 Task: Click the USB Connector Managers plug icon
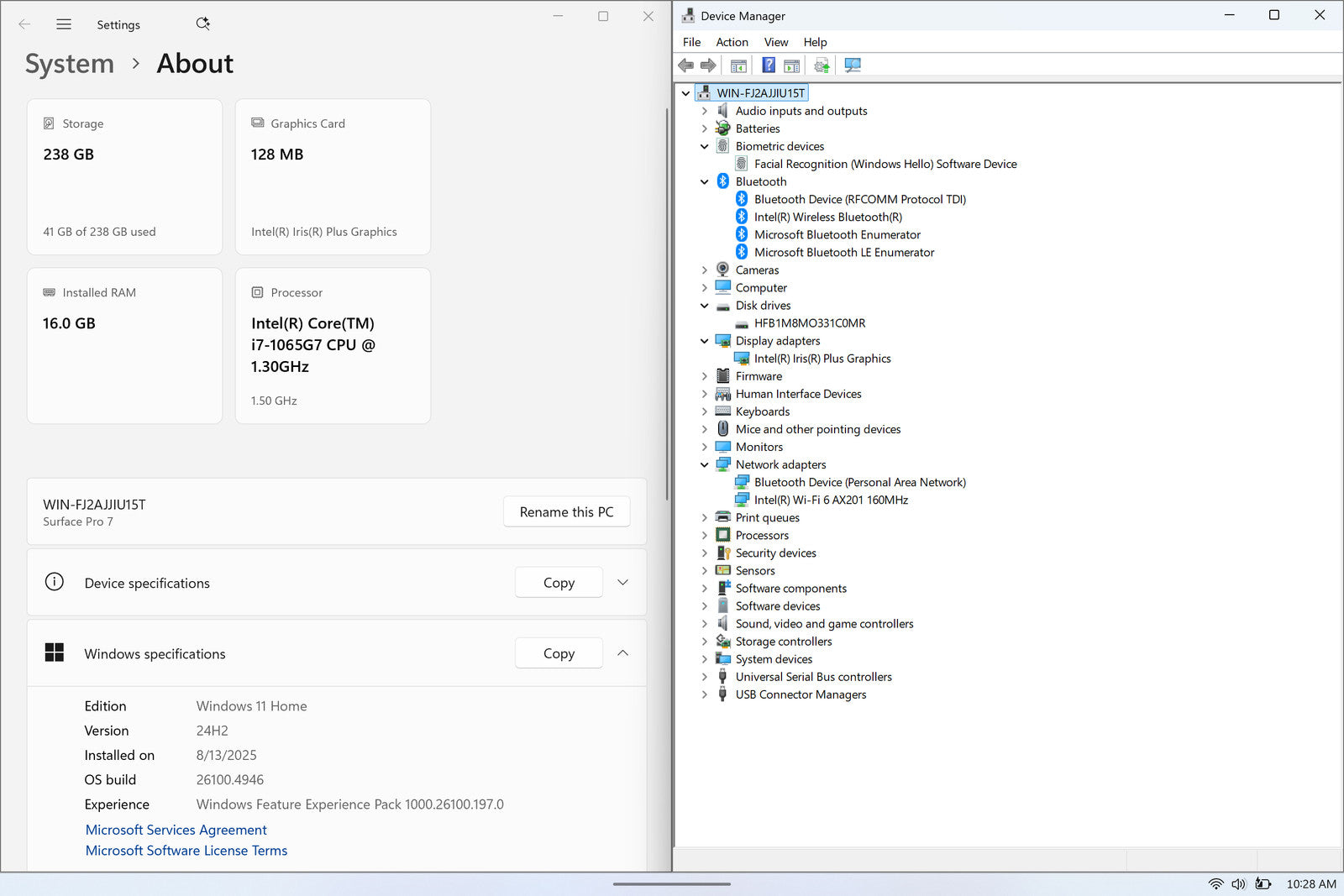point(722,694)
